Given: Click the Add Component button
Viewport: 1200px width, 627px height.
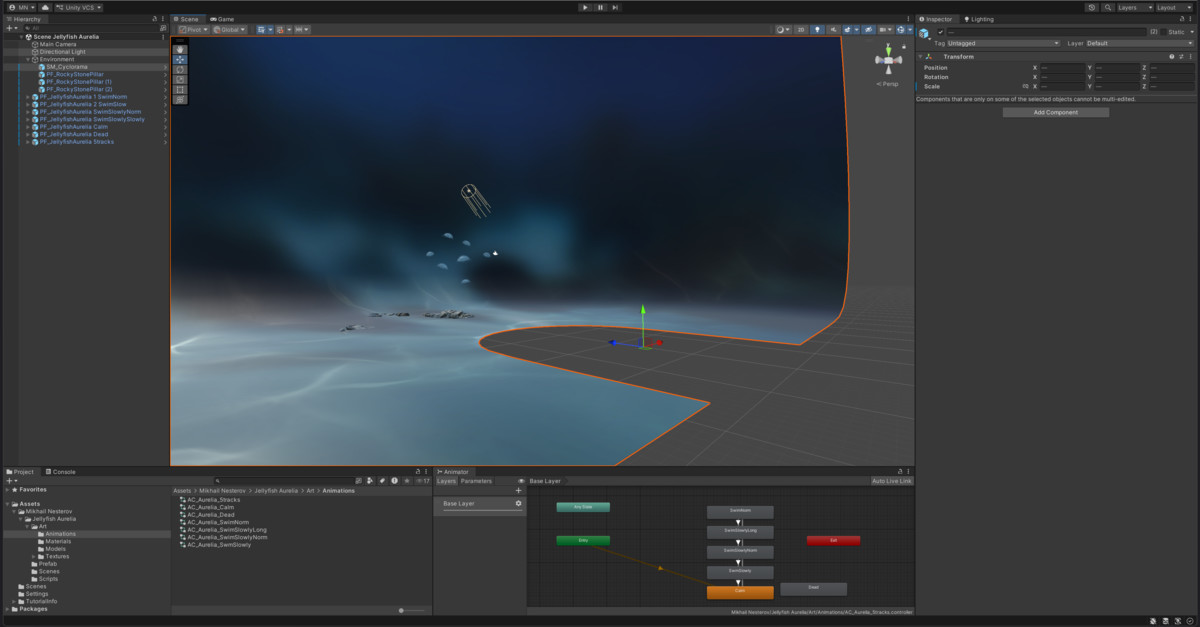Looking at the screenshot, I should coord(1056,112).
